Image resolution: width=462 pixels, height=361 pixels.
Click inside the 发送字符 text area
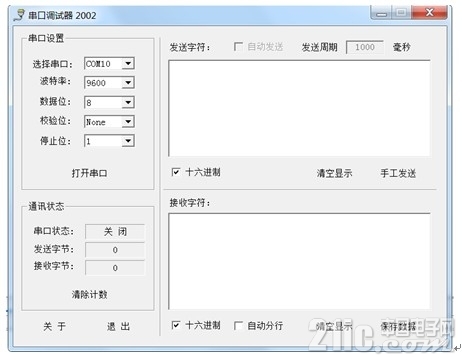[299, 108]
